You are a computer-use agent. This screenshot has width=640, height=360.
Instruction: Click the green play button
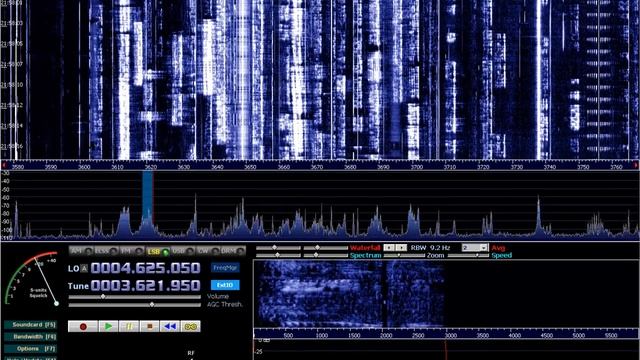click(x=108, y=326)
